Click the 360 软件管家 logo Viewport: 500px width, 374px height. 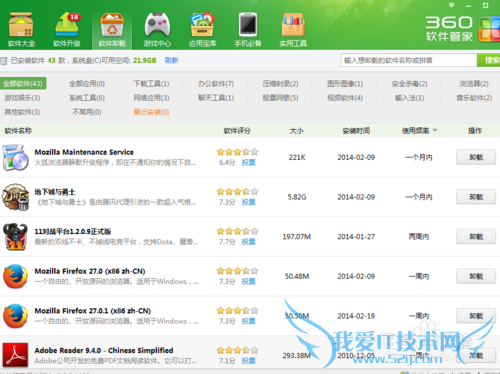[462, 29]
